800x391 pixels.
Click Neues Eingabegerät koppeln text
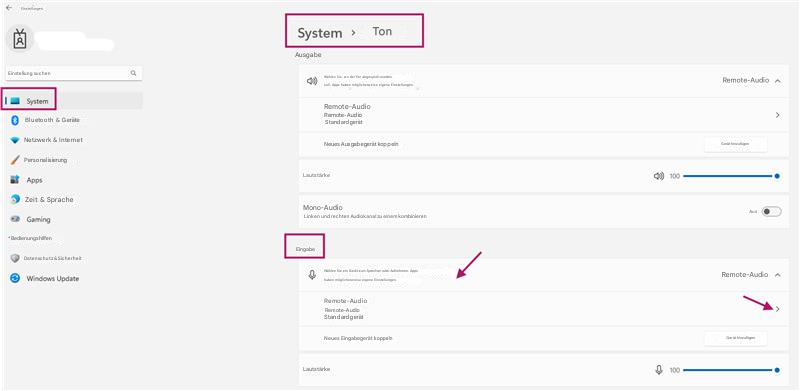point(358,338)
